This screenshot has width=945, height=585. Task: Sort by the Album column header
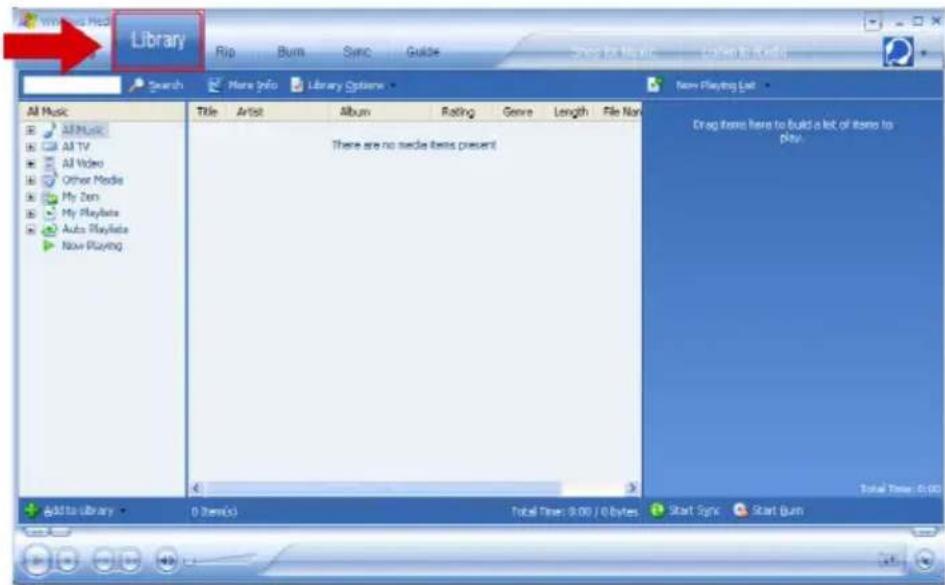tap(355, 111)
